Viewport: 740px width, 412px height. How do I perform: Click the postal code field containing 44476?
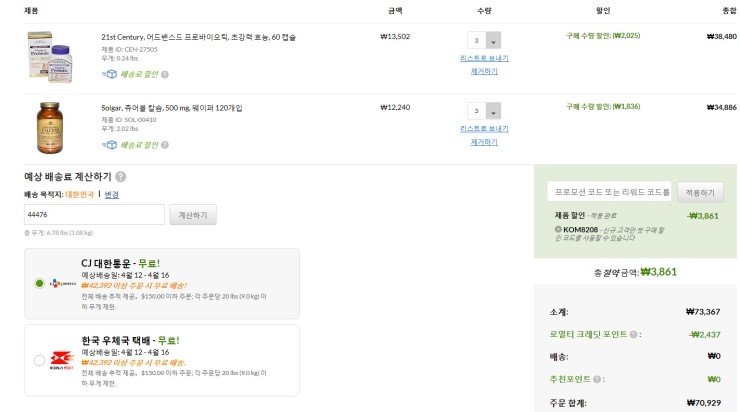[94, 215]
